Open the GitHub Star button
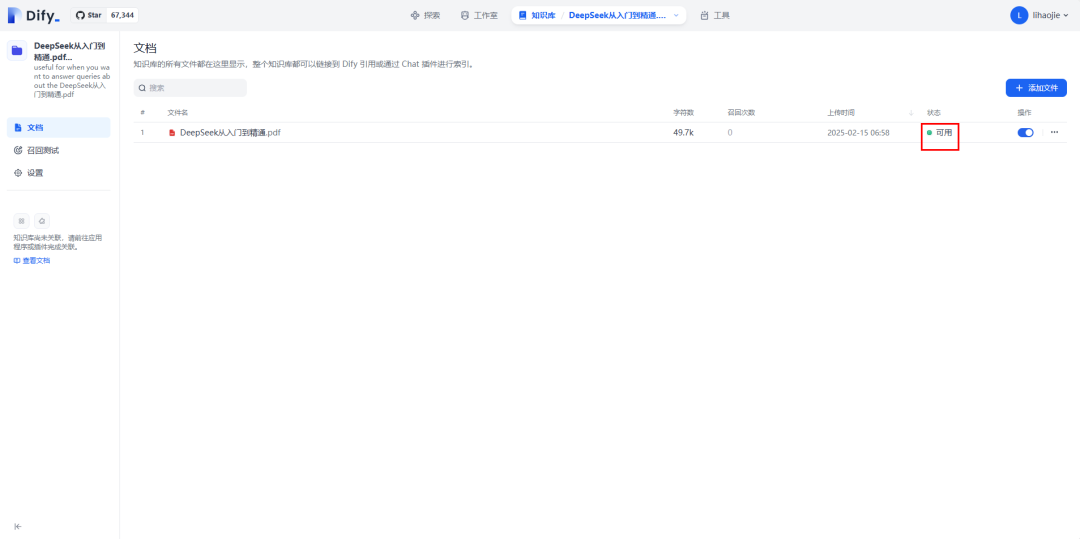The height and width of the screenshot is (539, 1080). 88,15
